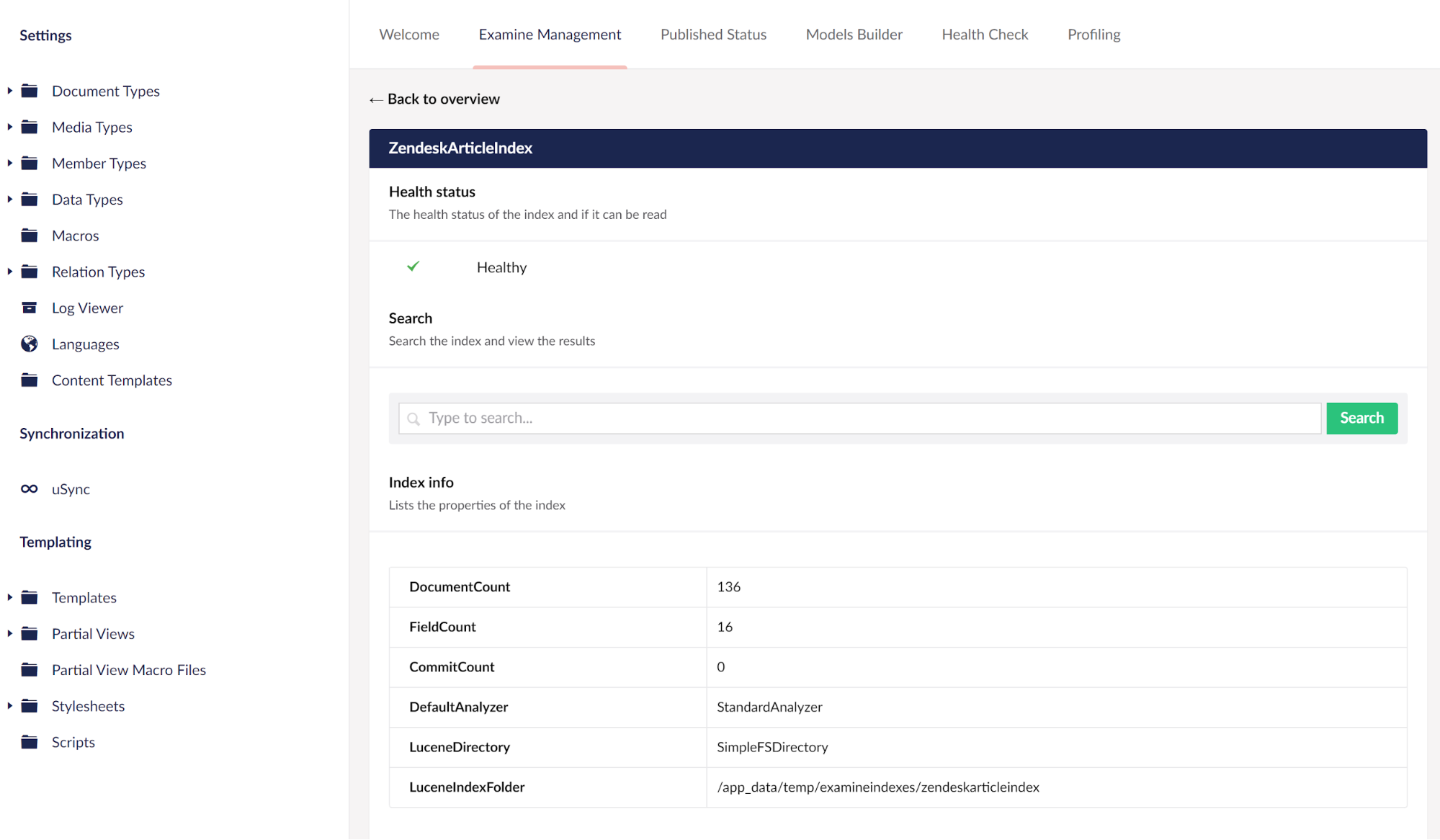Toggle the Published Status tab

coord(714,34)
